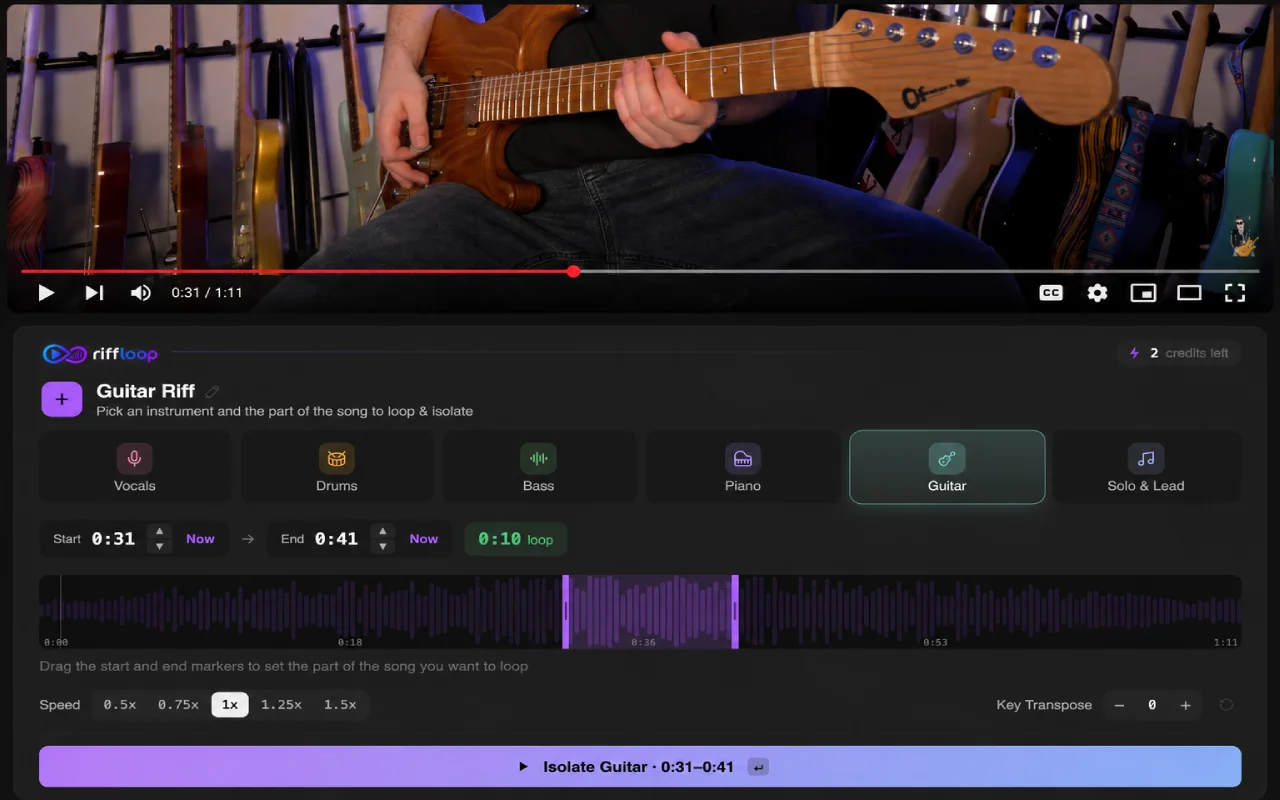Switch to miniplayer mode

click(1143, 293)
